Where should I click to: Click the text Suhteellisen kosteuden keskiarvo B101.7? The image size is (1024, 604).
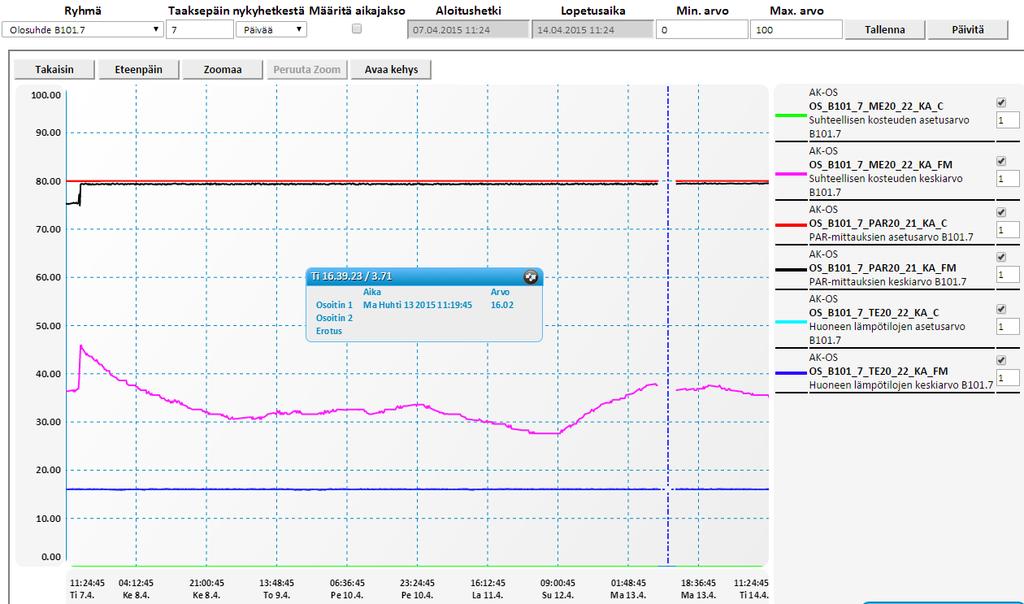click(886, 185)
